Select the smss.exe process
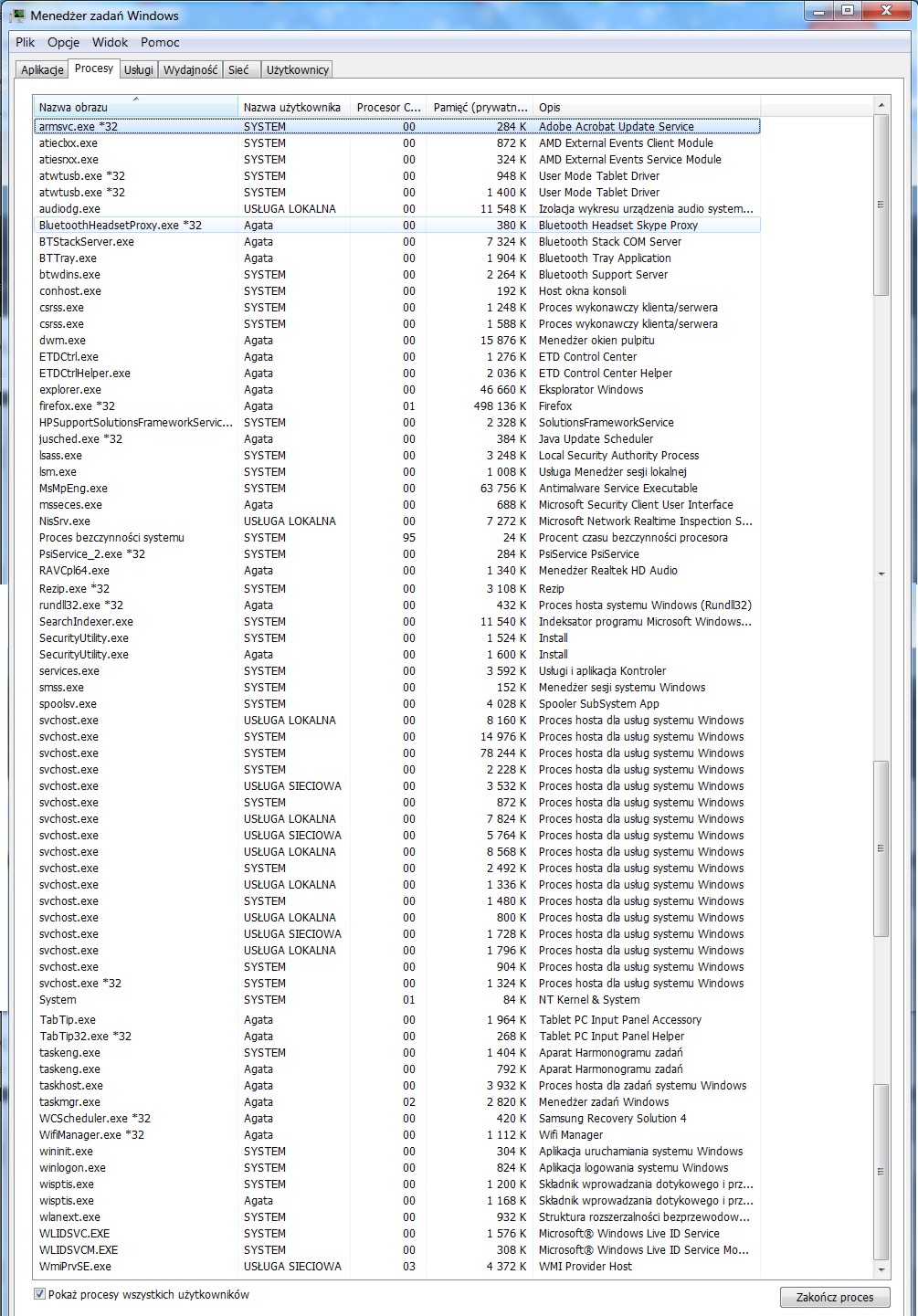This screenshot has height=1316, width=918. pyautogui.click(x=396, y=688)
